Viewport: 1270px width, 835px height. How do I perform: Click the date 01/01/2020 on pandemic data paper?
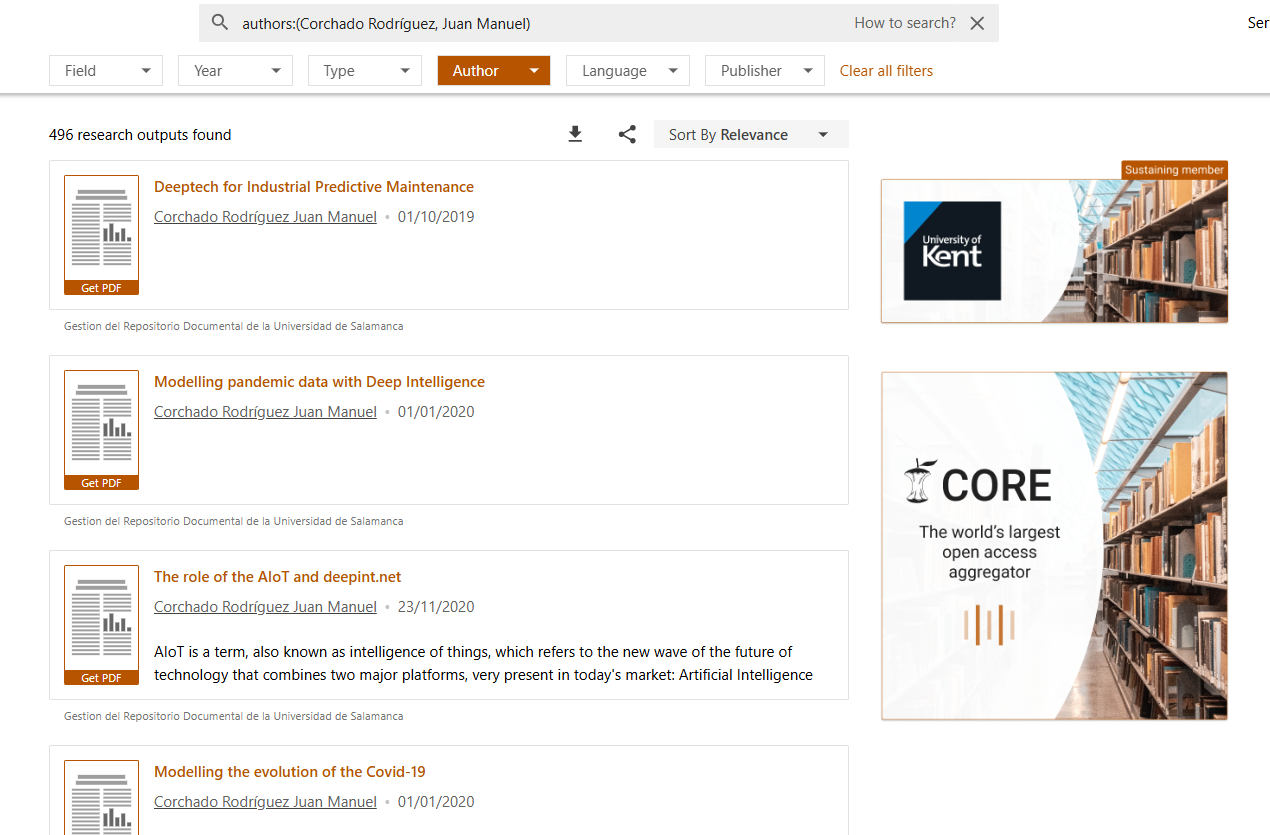coord(436,412)
